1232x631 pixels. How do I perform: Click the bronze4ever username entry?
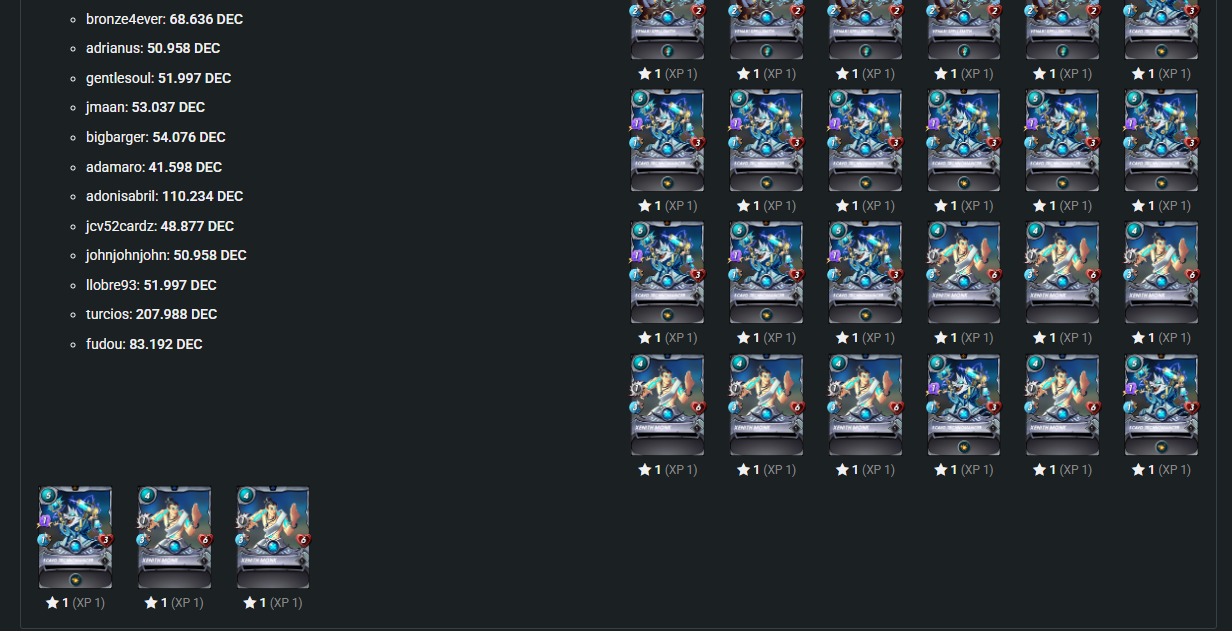pyautogui.click(x=124, y=19)
